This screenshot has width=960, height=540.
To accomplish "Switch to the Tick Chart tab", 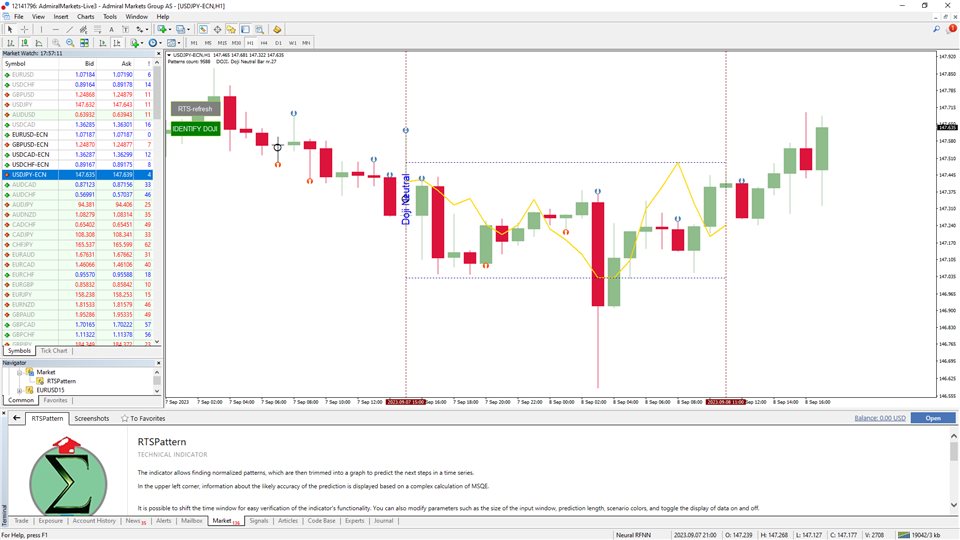I will (54, 351).
